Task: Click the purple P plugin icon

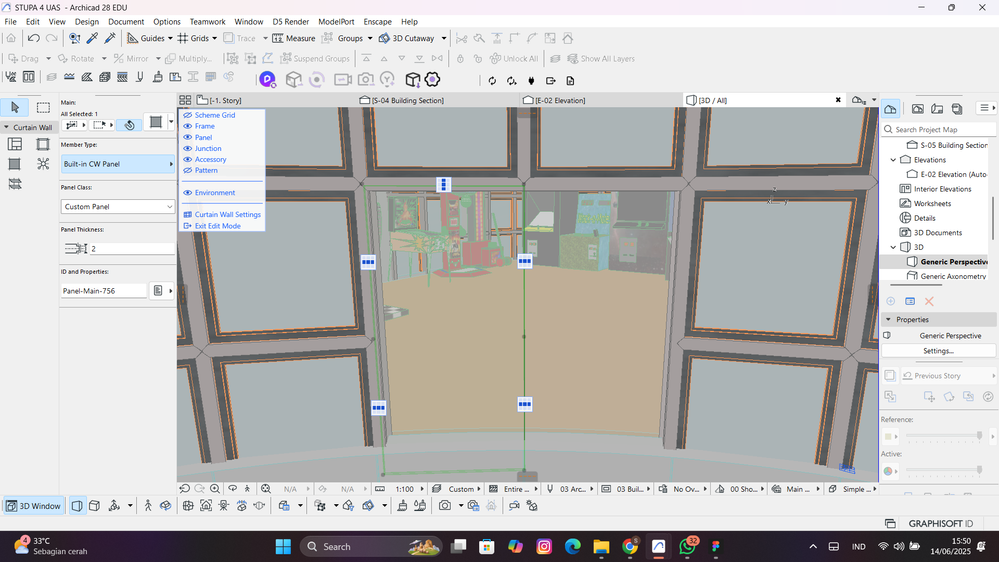Action: tap(267, 80)
